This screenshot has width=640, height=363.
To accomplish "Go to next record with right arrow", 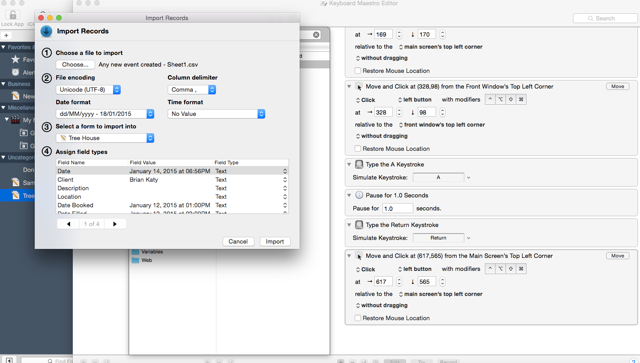I will tap(115, 224).
